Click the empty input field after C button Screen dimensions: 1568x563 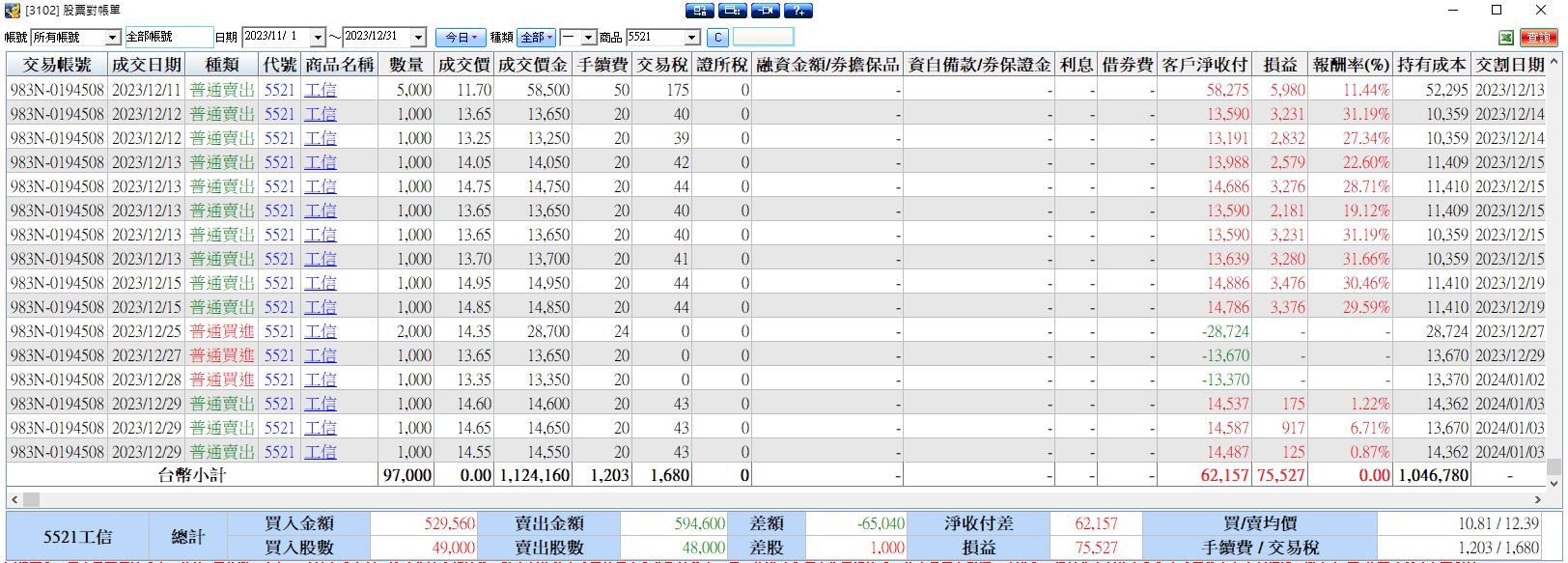(763, 38)
